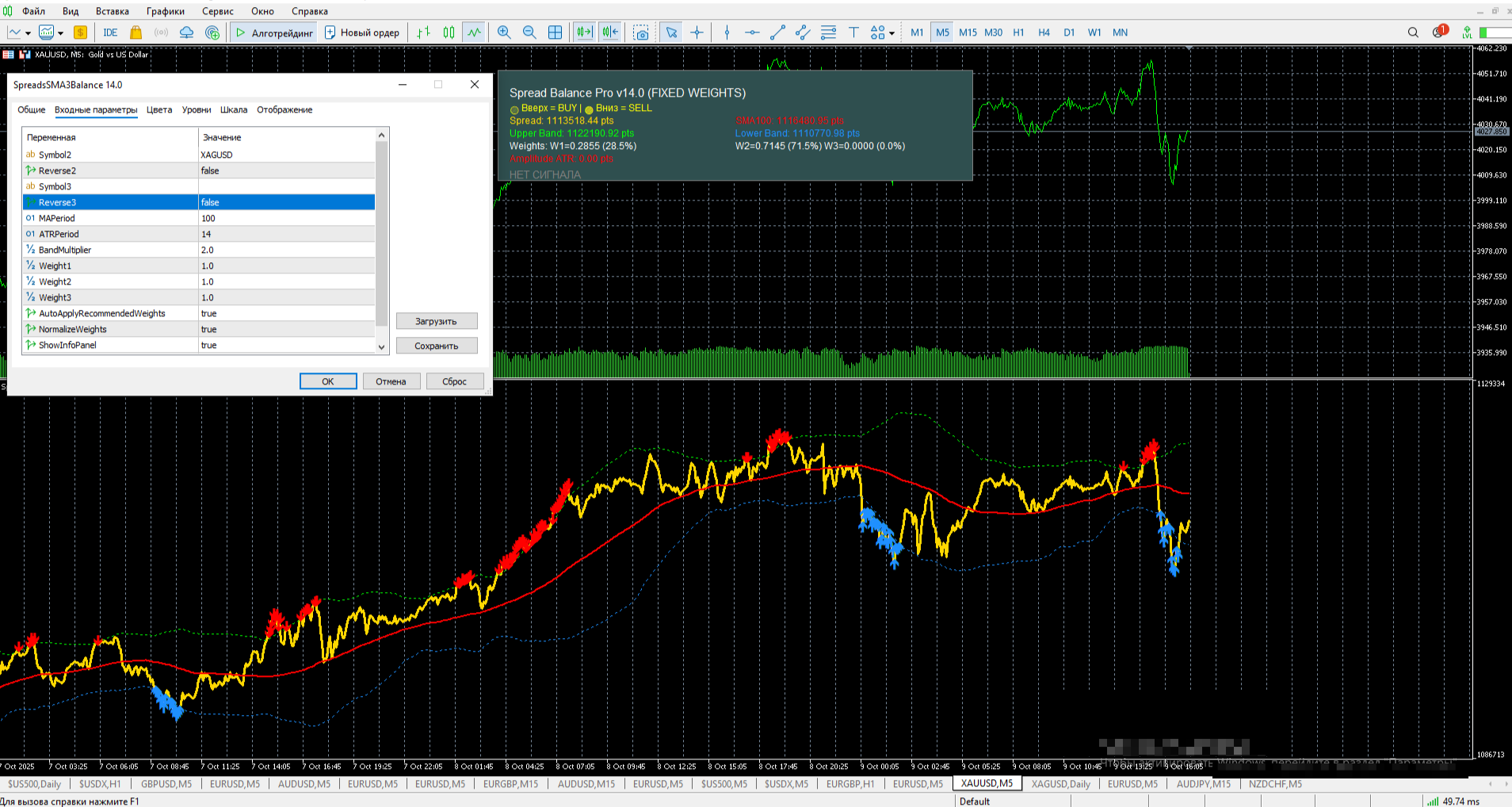Open the Справка menu
The image size is (1512, 807).
pos(310,11)
